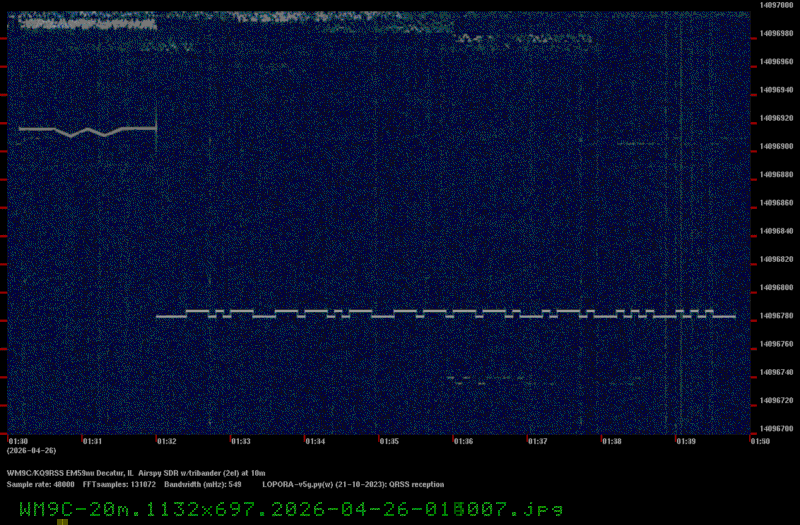Click the 01:31 time axis label
Viewport: 800px width, 525px height.
[x=92, y=441]
